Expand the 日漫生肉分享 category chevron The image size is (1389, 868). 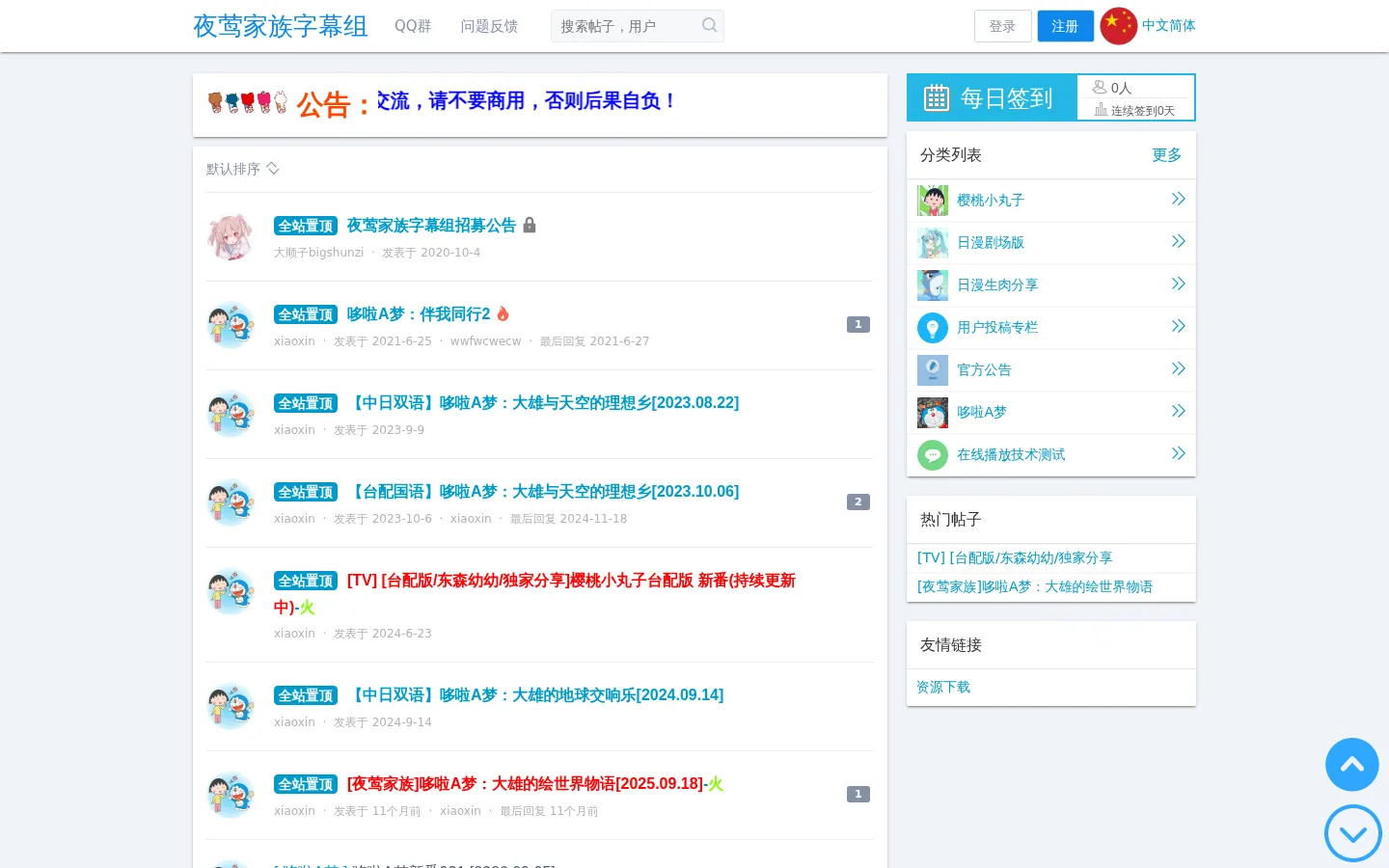1178,284
